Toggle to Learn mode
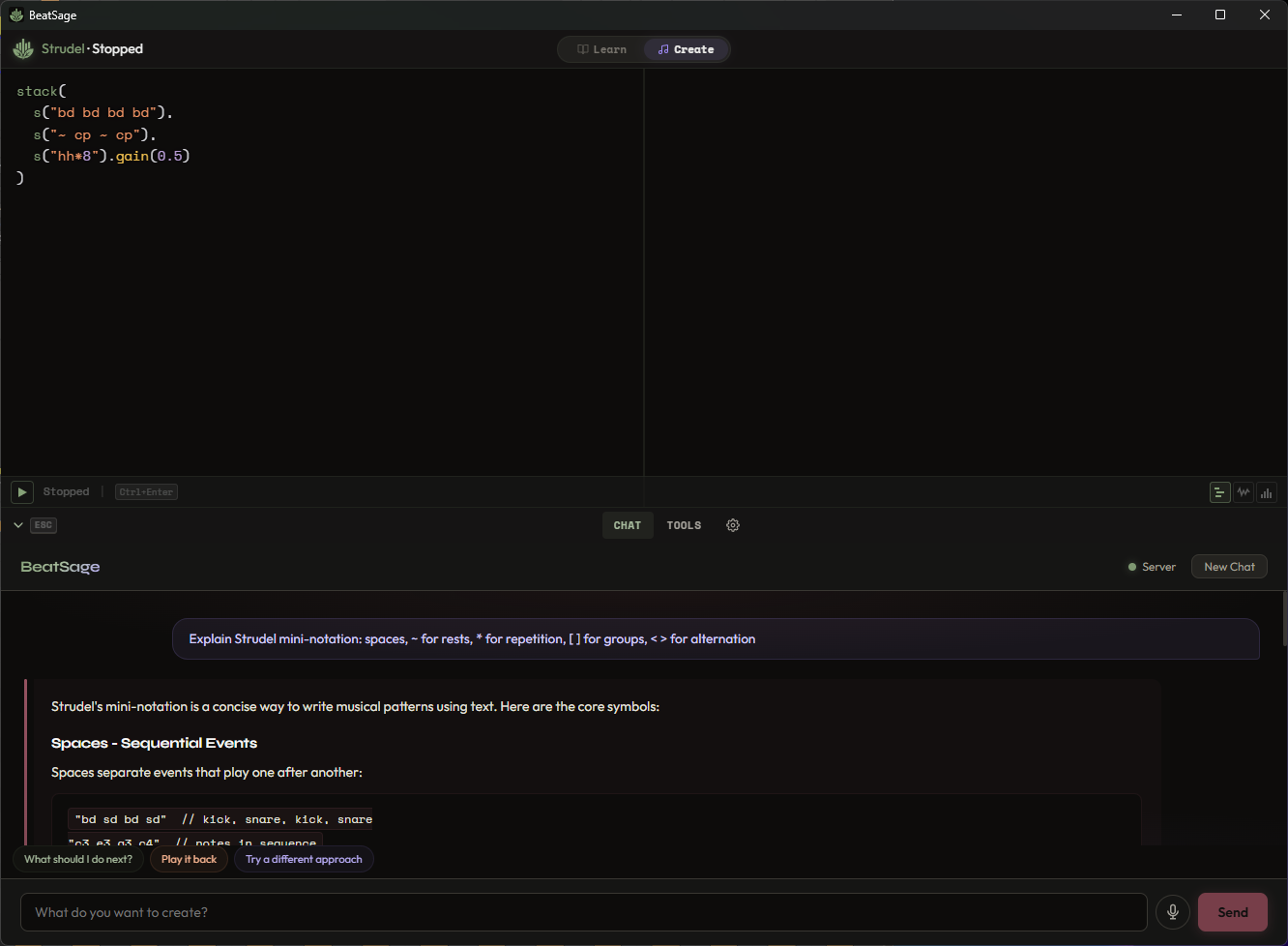The height and width of the screenshot is (946, 1288). point(601,49)
